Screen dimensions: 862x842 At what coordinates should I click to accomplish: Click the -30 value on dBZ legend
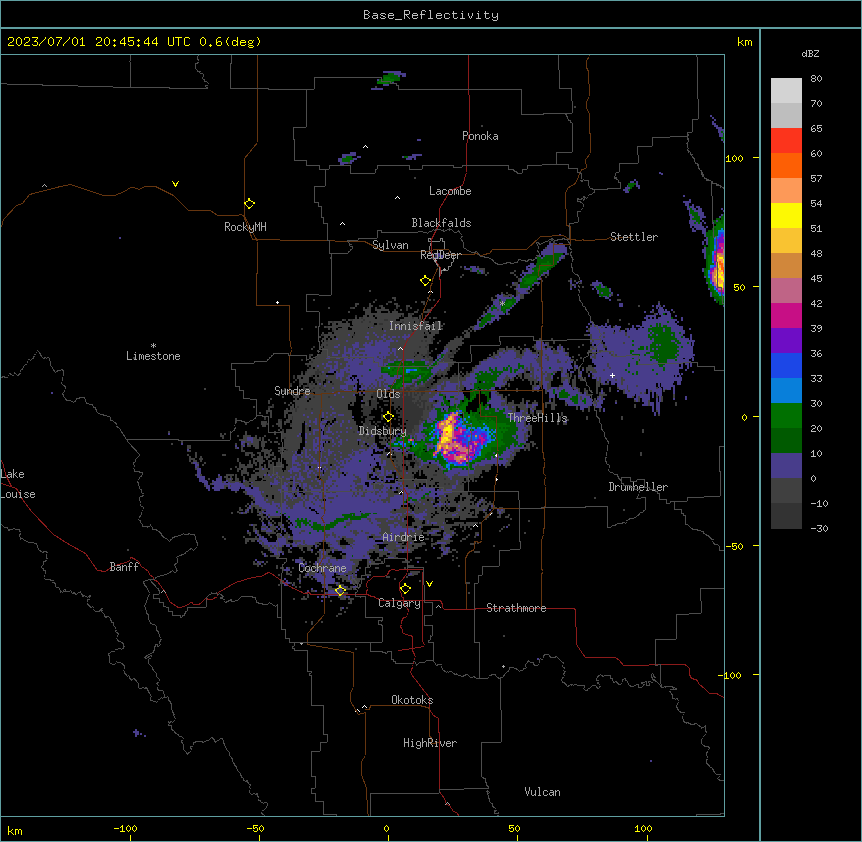[x=819, y=529]
